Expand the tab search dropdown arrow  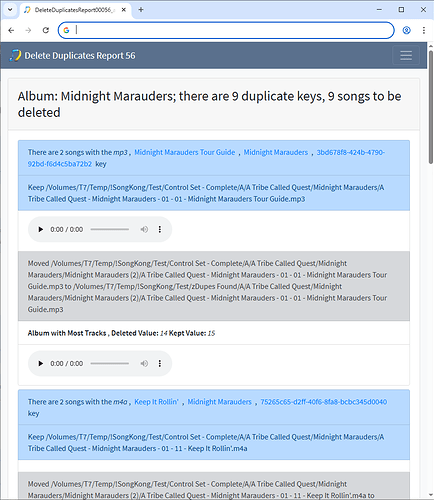click(x=10, y=10)
